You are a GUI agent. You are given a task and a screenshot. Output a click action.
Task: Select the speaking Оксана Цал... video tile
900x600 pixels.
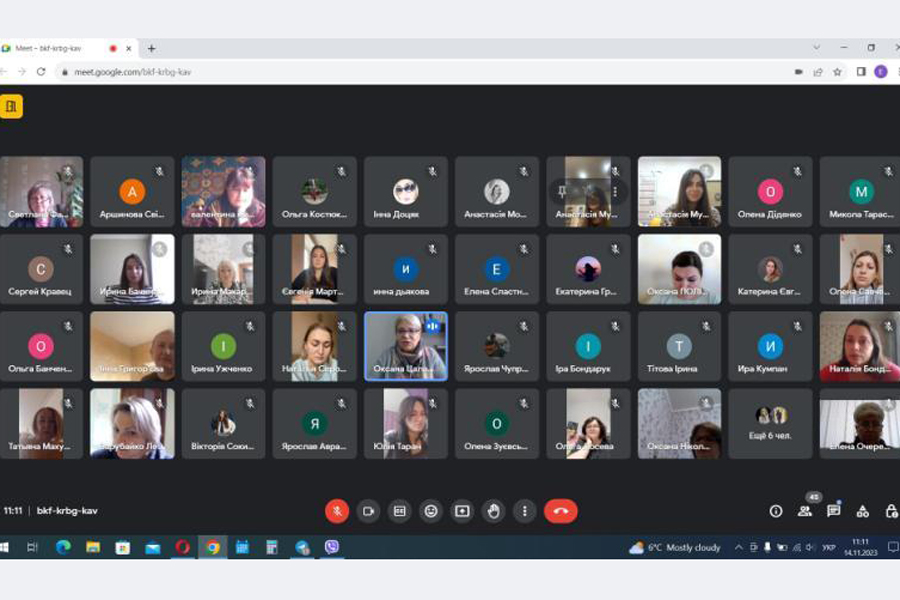406,346
